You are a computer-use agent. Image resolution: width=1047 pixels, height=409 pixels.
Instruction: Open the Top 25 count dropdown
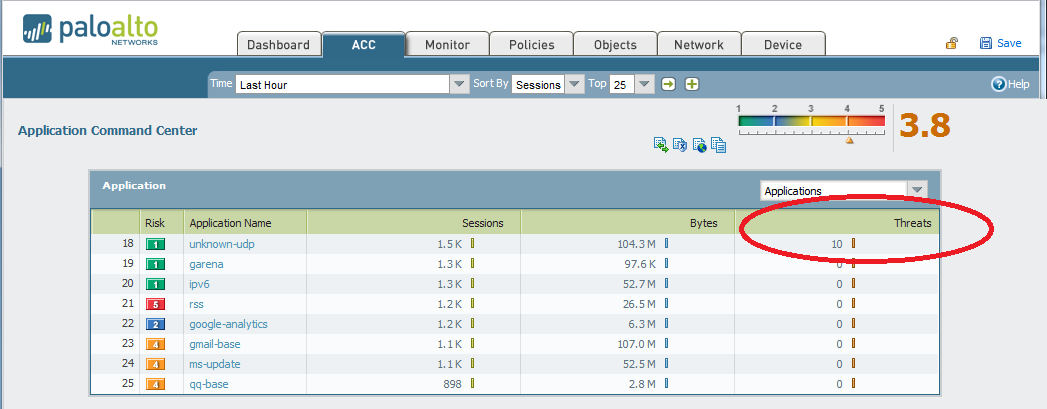[644, 85]
